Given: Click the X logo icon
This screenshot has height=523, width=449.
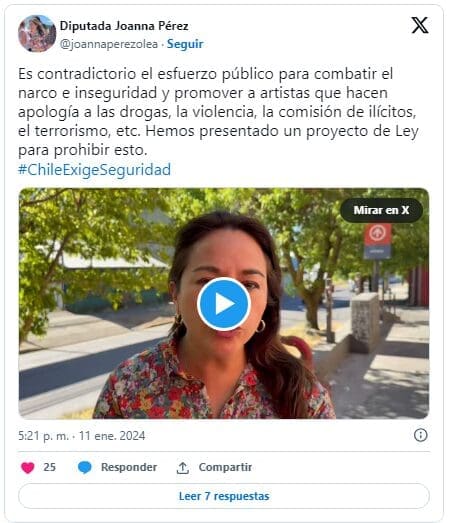Looking at the screenshot, I should pyautogui.click(x=420, y=26).
